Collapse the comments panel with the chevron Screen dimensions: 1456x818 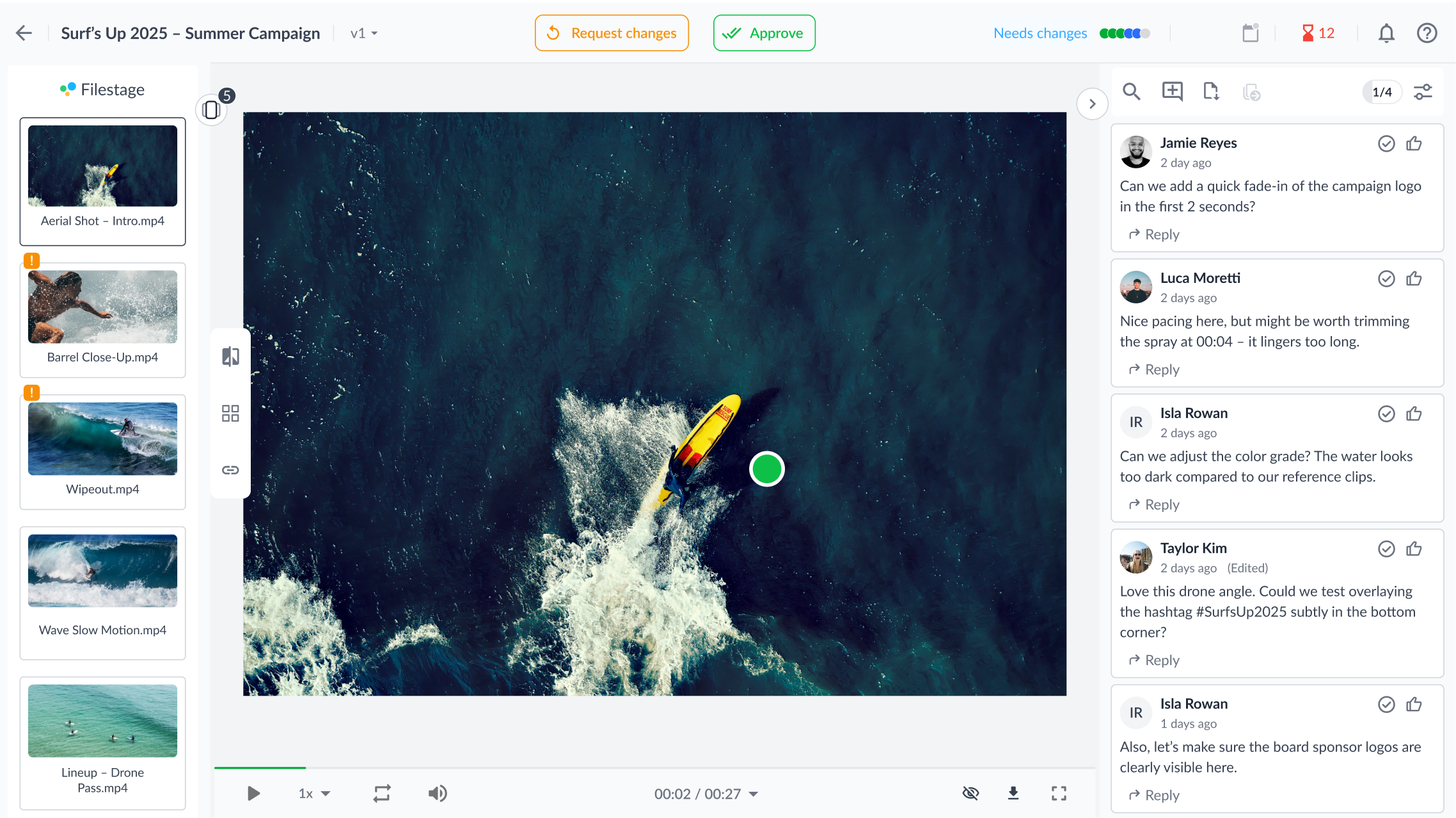click(x=1092, y=103)
